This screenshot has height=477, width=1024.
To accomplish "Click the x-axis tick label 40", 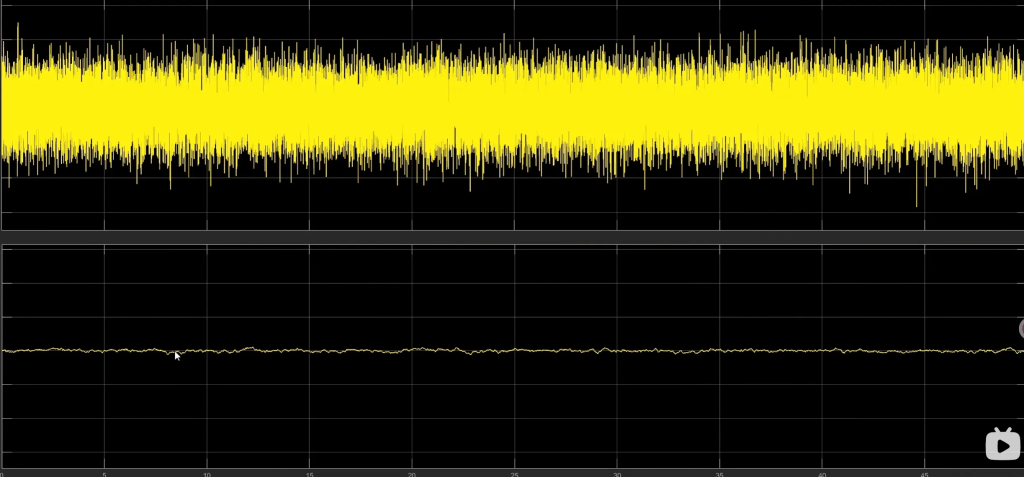I will coord(822,474).
